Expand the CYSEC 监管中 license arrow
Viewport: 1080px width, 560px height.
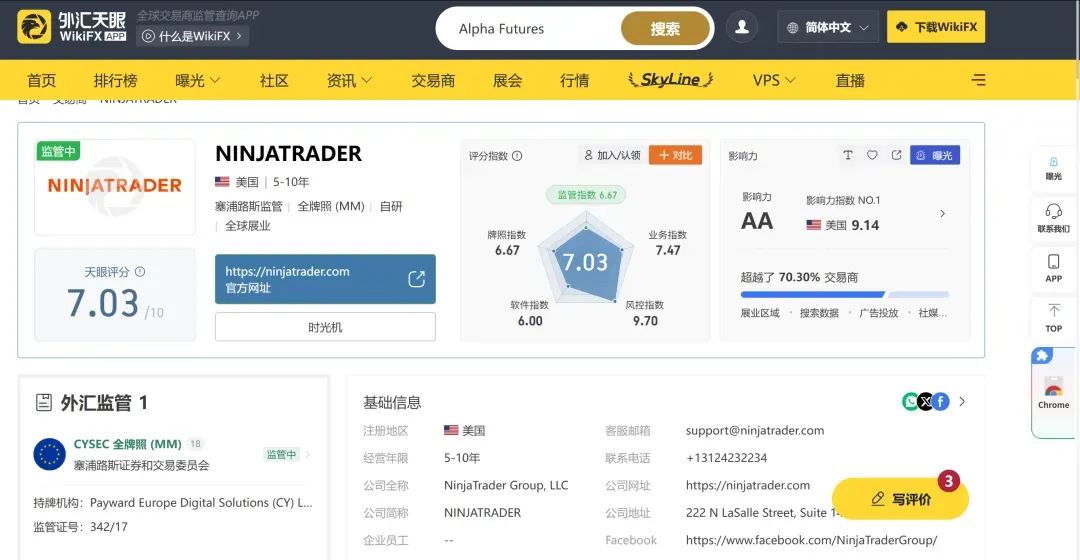[308, 455]
